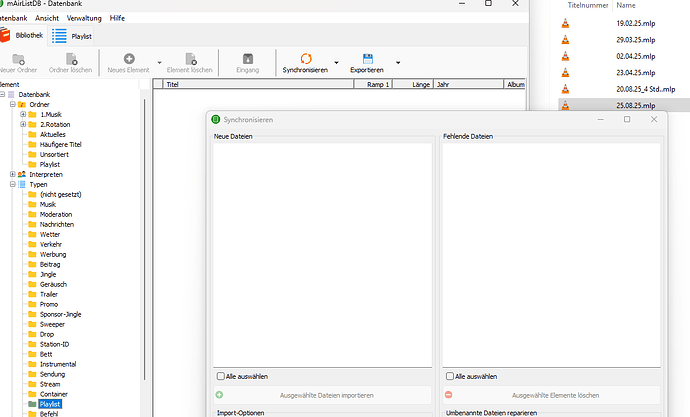Screen dimensions: 690x417
Task: Open the Neues Element dropdown arrow
Action: (159, 63)
